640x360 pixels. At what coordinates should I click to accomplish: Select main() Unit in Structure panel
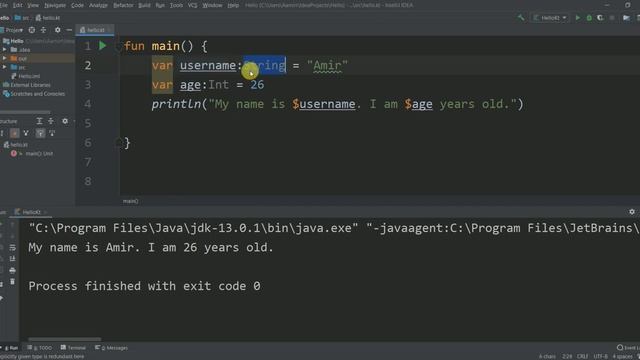tap(33, 153)
